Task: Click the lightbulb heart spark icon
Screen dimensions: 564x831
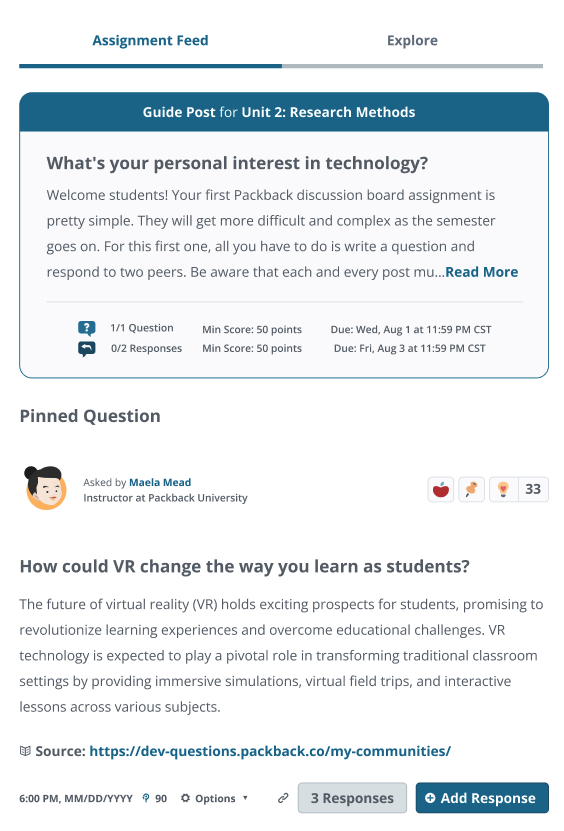Action: pos(503,489)
